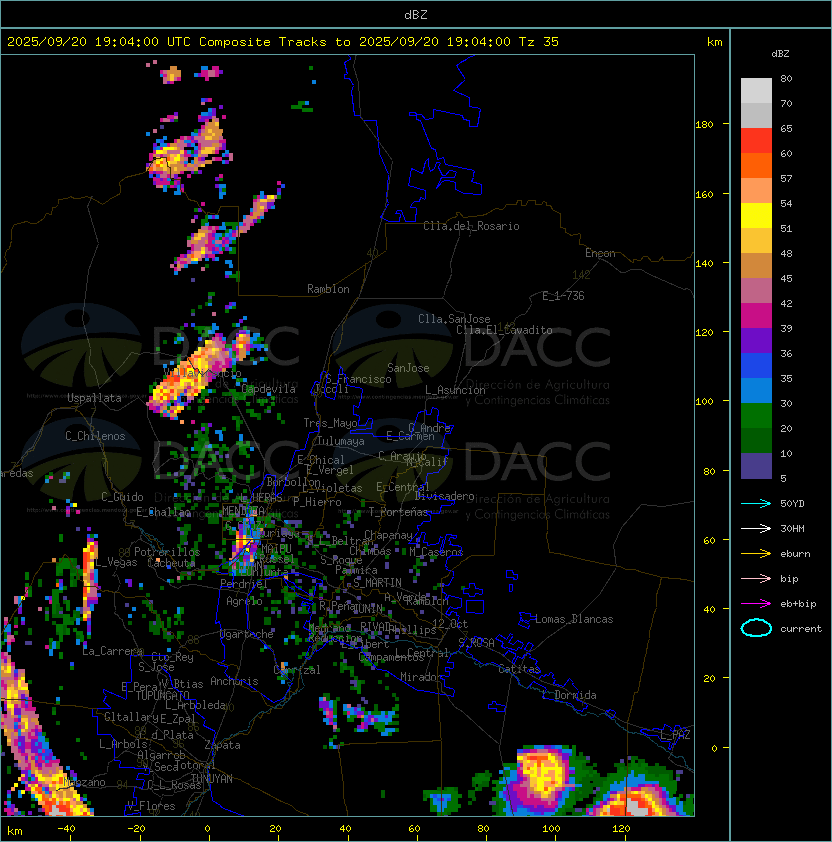The image size is (832, 842).
Task: Select the red swatch below 65 dBZ
Action: (x=756, y=141)
